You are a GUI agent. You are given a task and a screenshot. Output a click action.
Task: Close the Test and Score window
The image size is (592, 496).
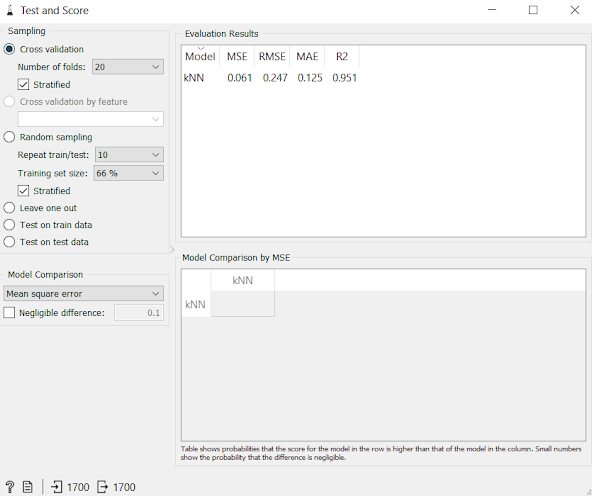575,10
